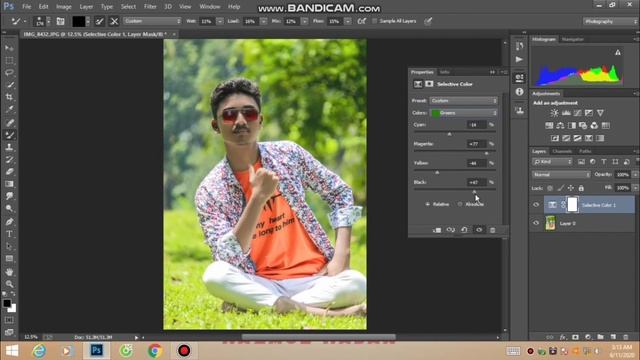The height and width of the screenshot is (360, 640).
Task: Click the lock position icon in Layers
Action: (571, 188)
